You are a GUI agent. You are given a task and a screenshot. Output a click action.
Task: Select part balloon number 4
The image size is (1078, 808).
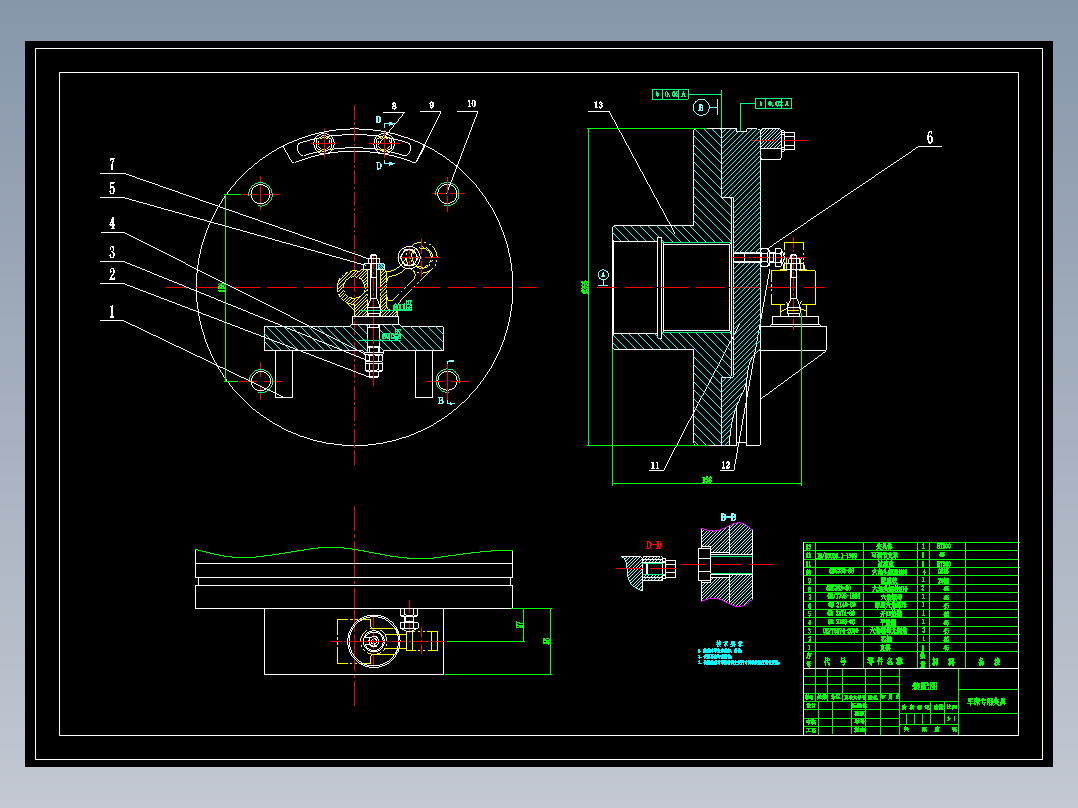click(x=112, y=223)
